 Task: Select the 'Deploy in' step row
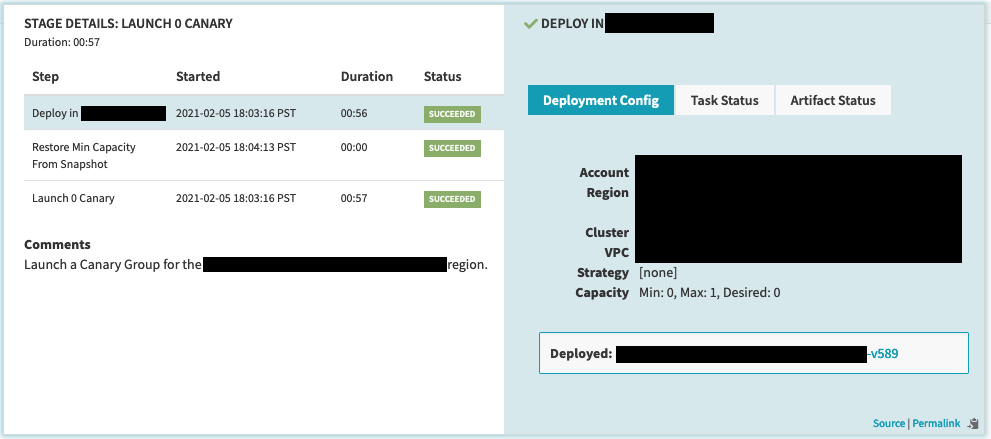tap(264, 113)
